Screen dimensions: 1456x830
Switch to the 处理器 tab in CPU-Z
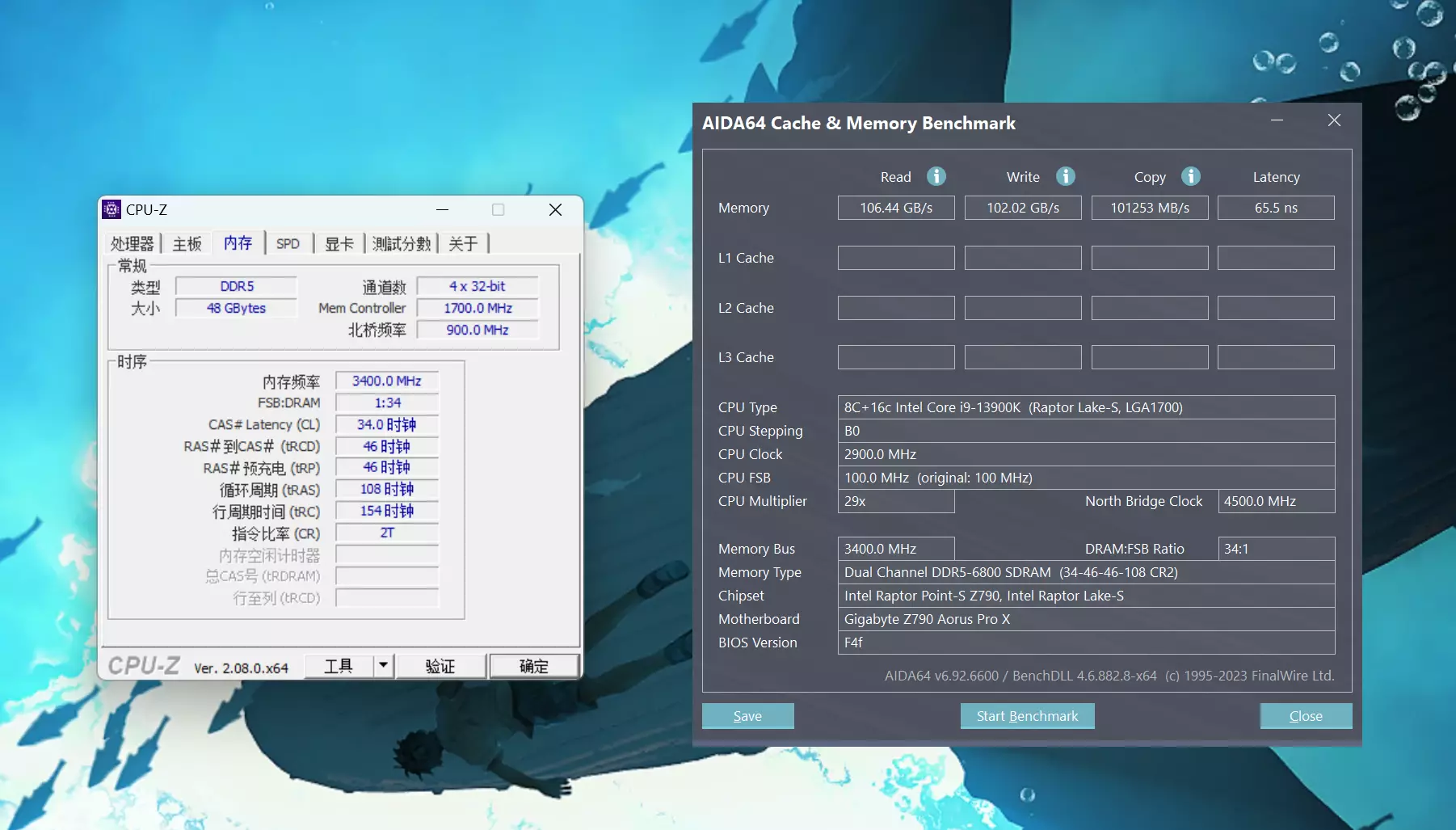pos(132,243)
